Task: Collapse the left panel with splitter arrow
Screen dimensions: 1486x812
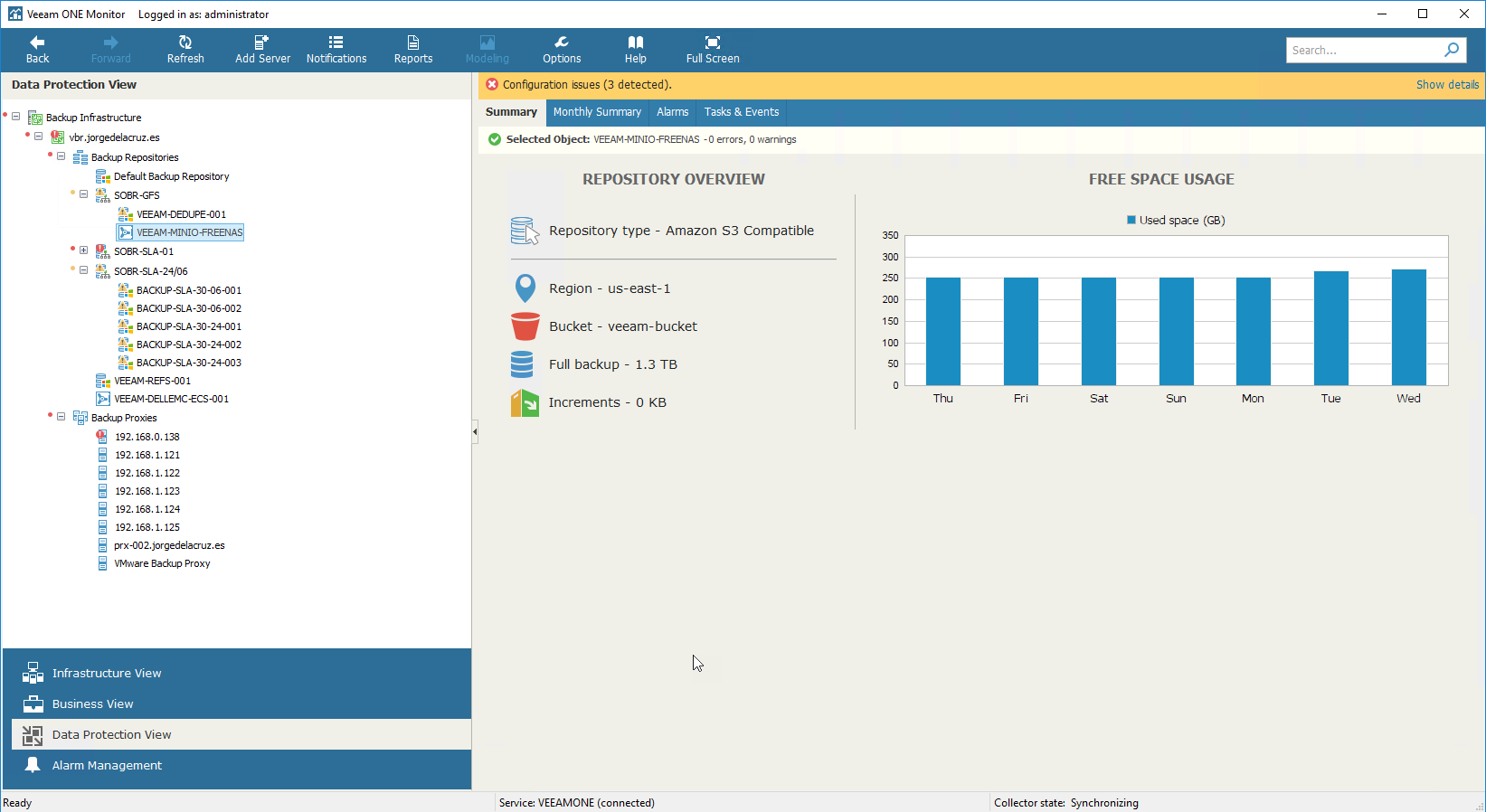Action: [475, 432]
